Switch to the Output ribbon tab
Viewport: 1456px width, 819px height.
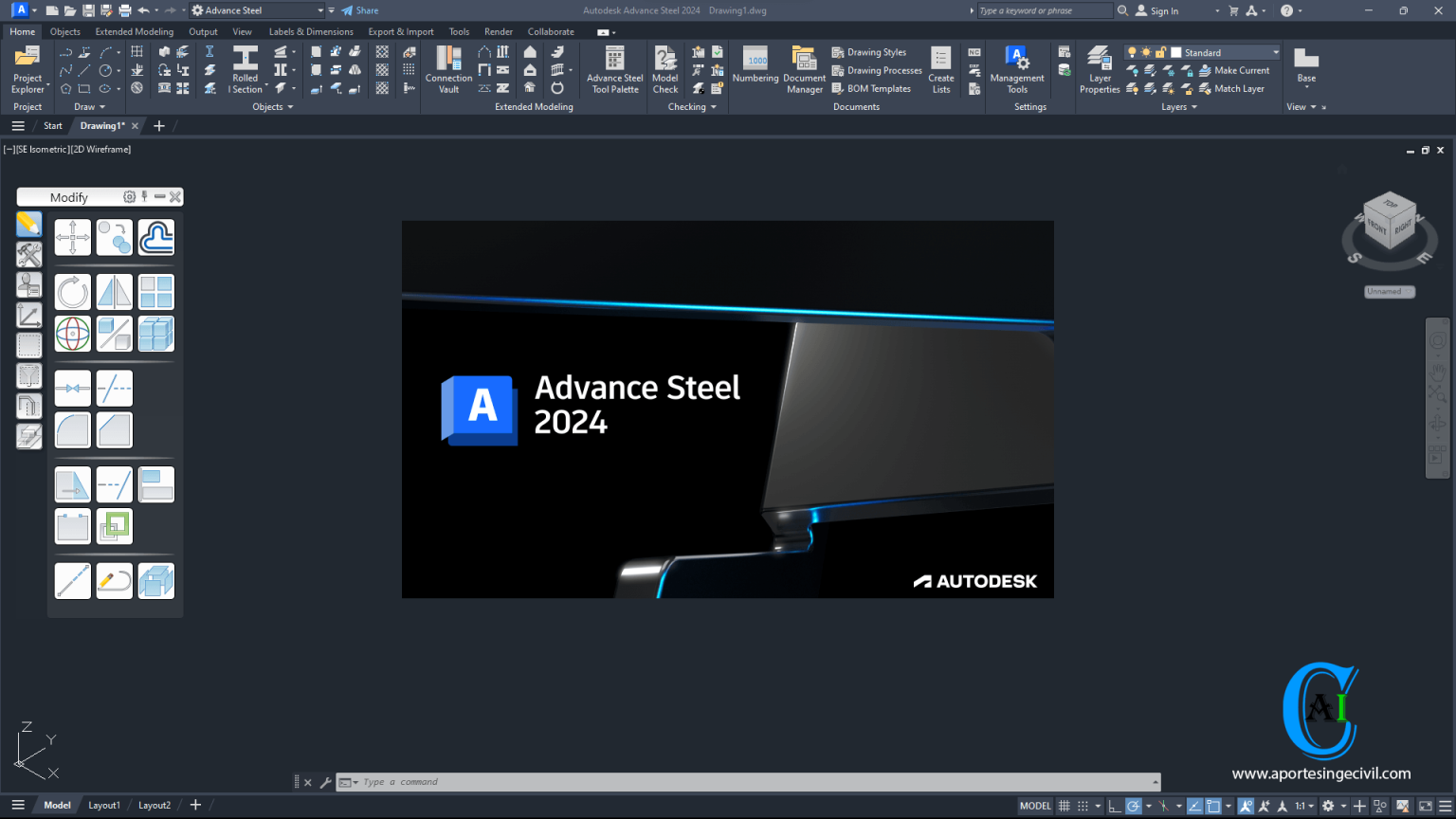click(x=203, y=31)
